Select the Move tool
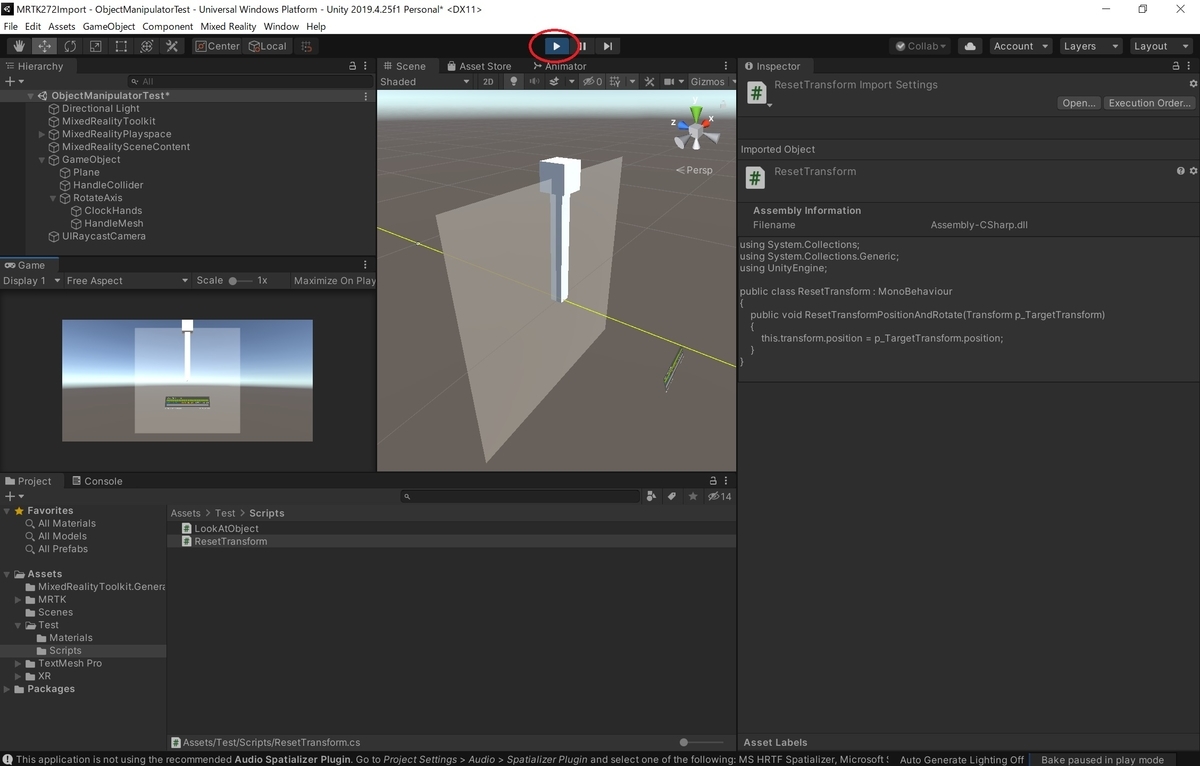This screenshot has width=1200, height=766. pos(45,46)
